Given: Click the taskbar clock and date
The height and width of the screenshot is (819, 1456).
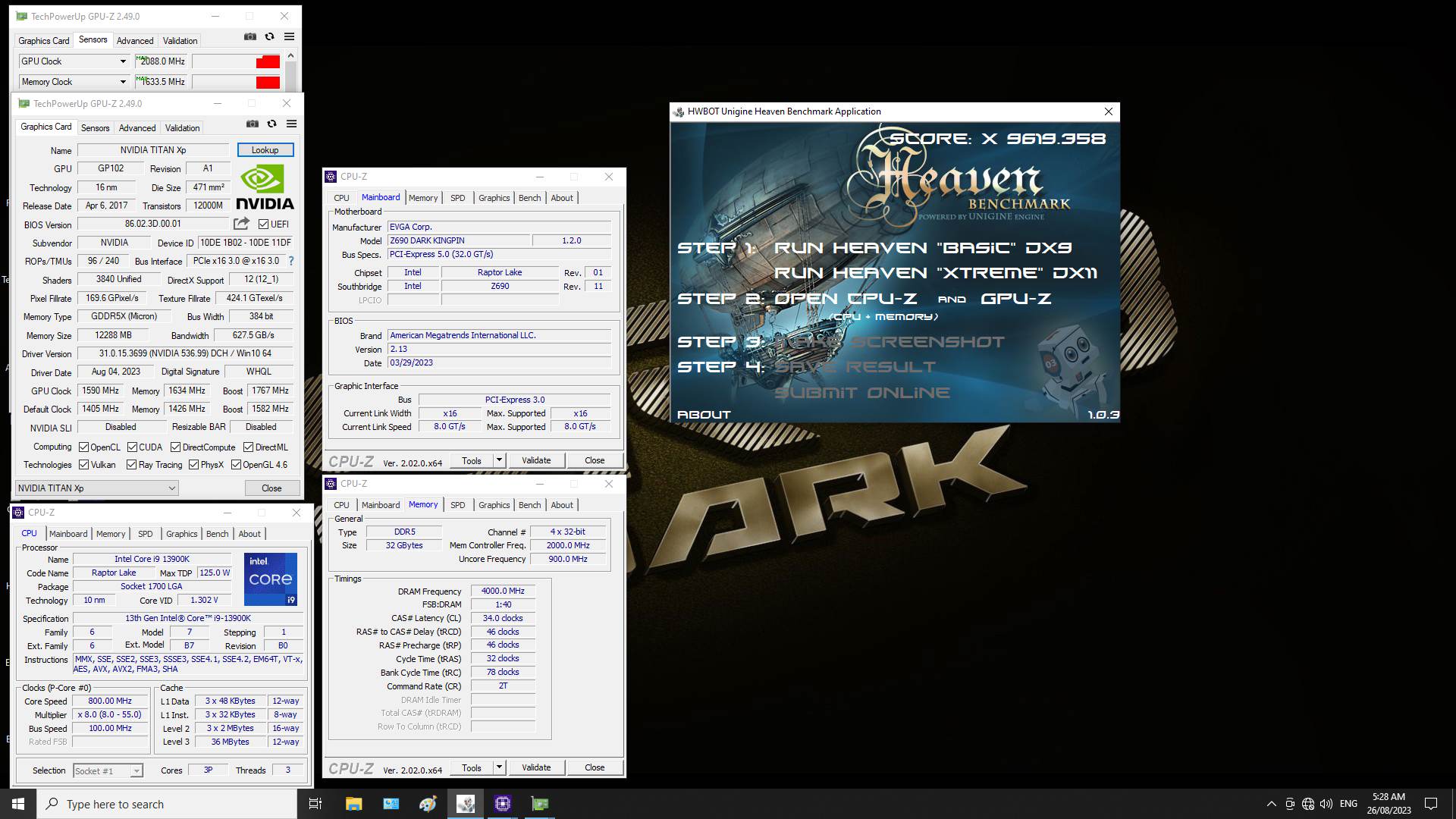Looking at the screenshot, I should [x=1389, y=804].
